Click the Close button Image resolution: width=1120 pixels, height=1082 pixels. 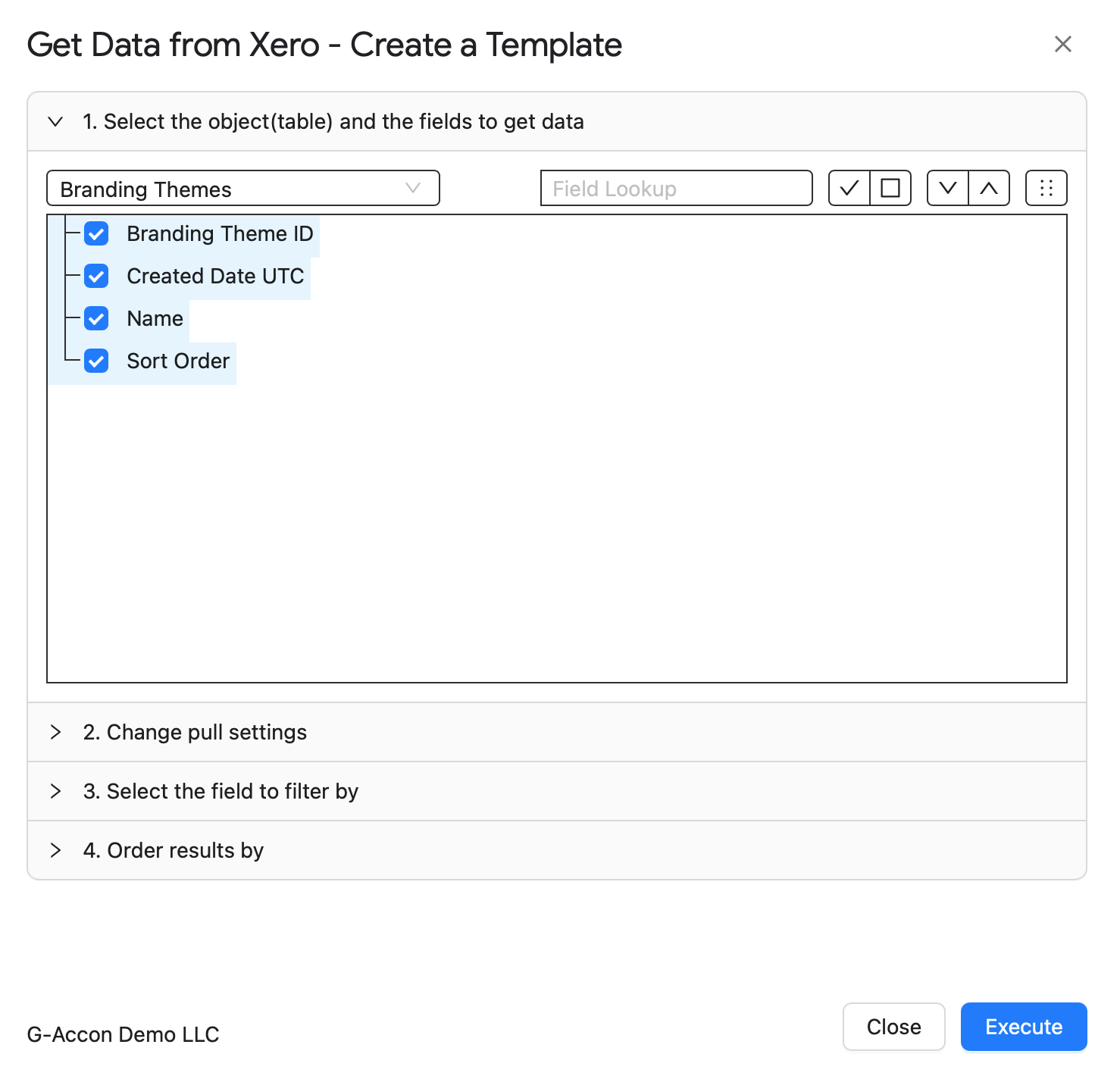(894, 1027)
